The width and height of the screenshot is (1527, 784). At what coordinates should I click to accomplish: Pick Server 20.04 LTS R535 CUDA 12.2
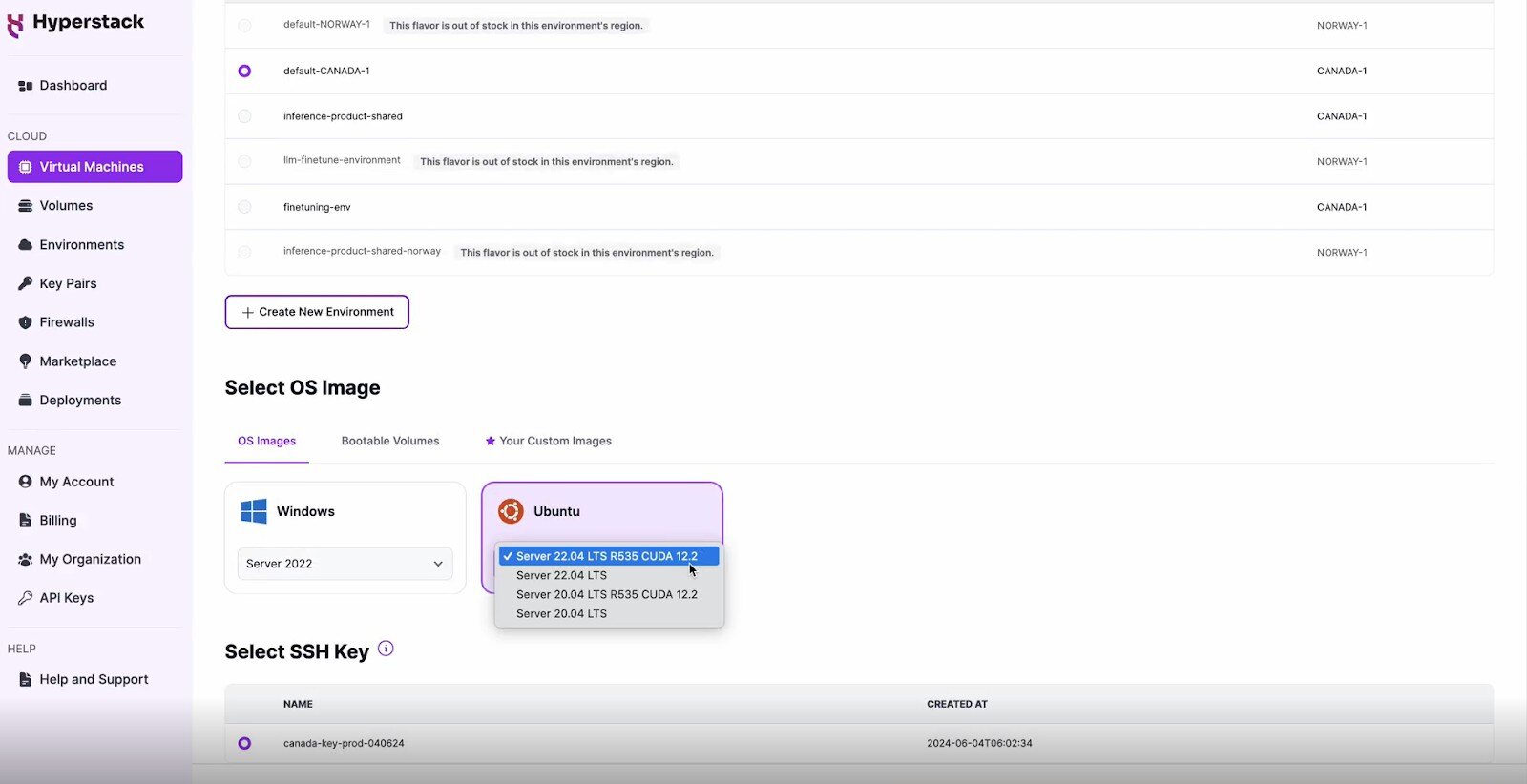point(606,594)
